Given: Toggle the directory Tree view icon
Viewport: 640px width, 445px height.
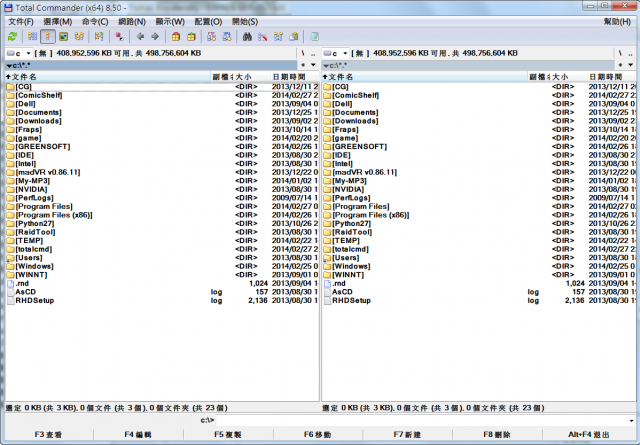Looking at the screenshot, I should tap(79, 37).
